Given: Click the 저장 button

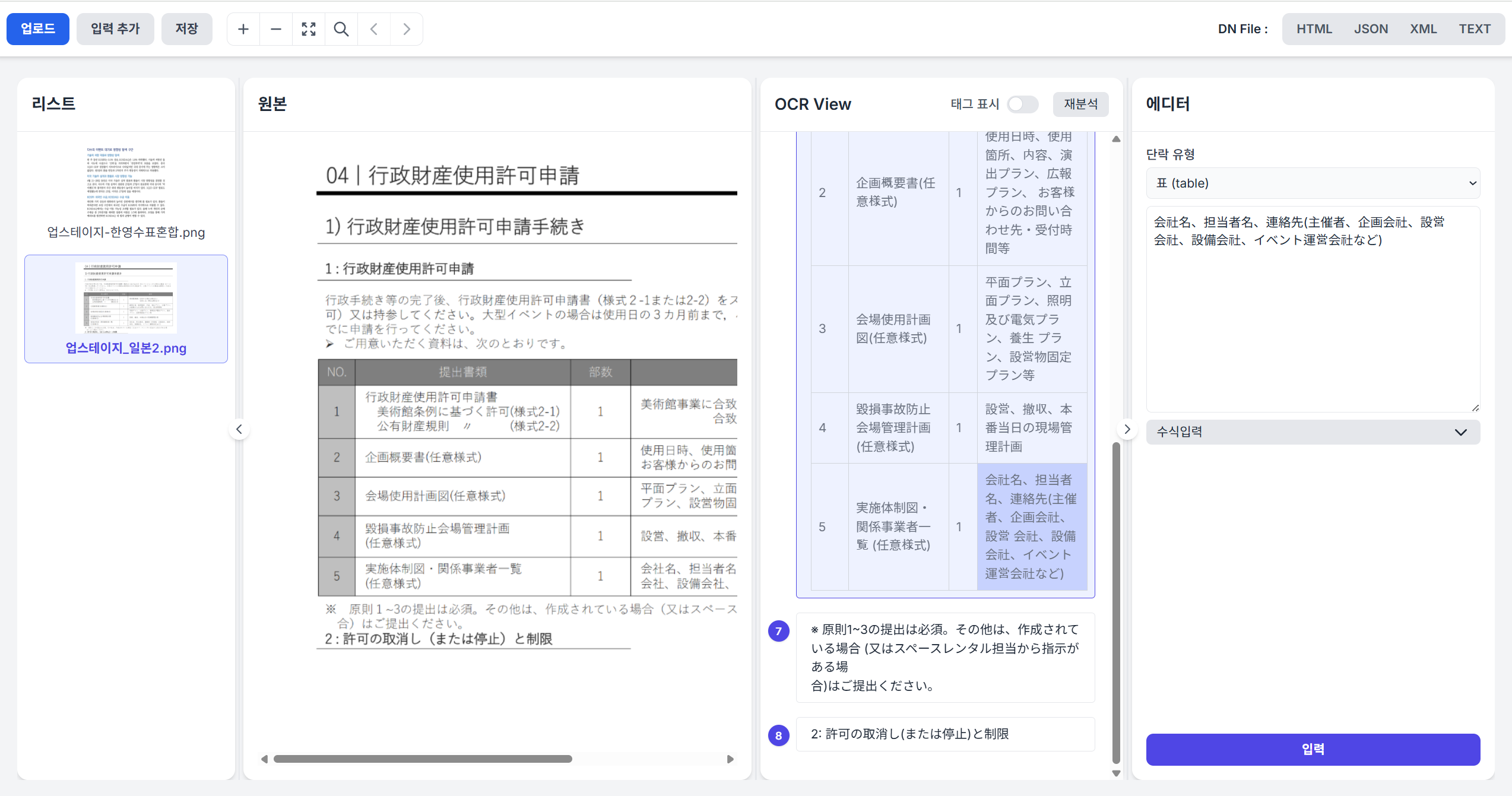Looking at the screenshot, I should click(187, 29).
